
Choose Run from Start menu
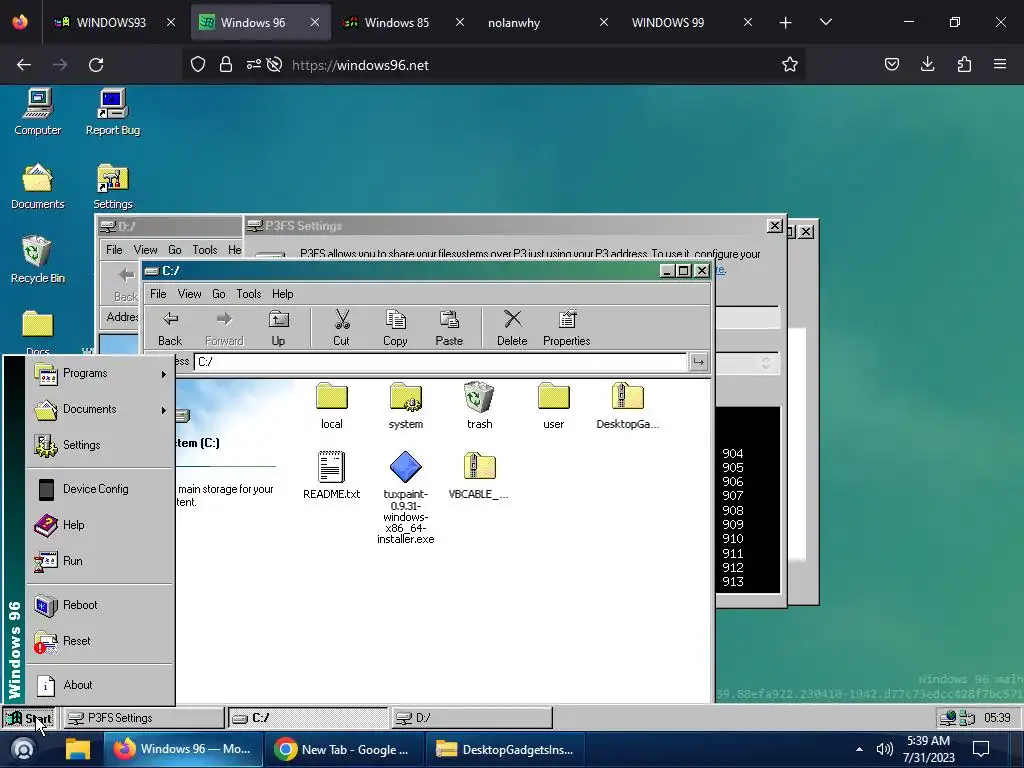click(100, 561)
